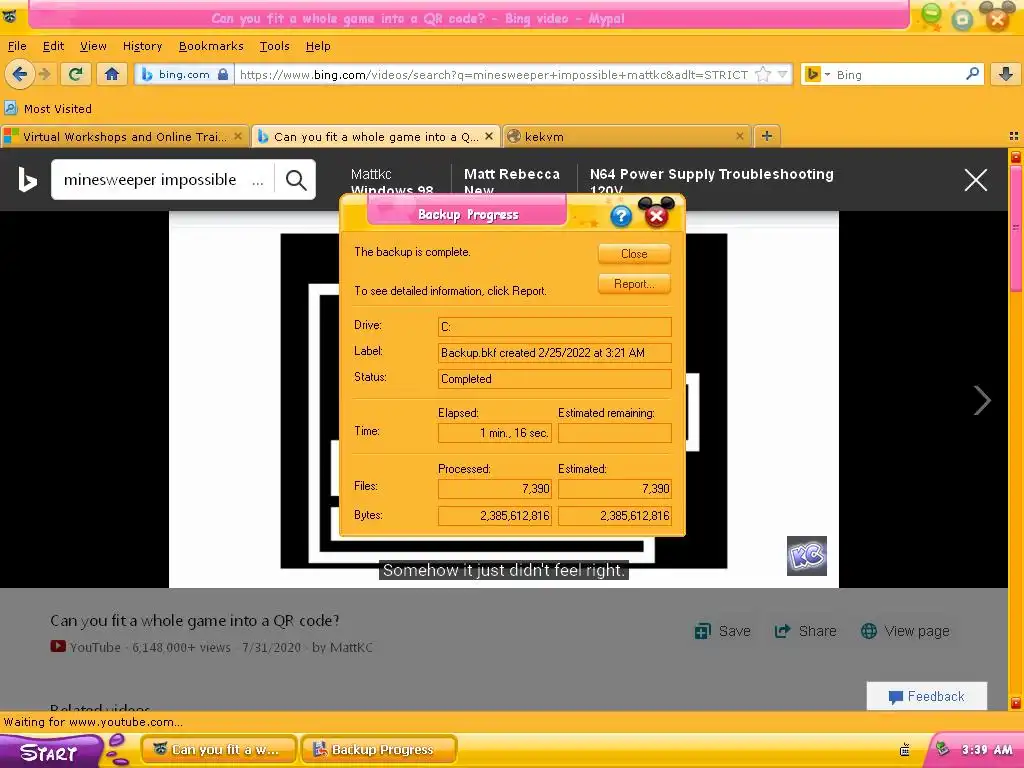This screenshot has height=768, width=1024.
Task: Reload the page with the green refresh icon
Action: click(76, 74)
